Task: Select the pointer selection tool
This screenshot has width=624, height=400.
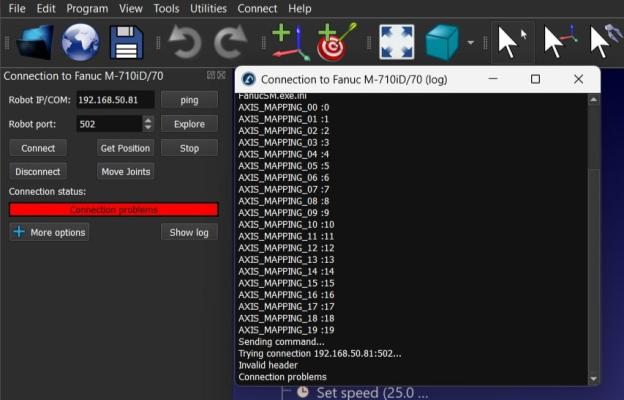Action: (513, 43)
